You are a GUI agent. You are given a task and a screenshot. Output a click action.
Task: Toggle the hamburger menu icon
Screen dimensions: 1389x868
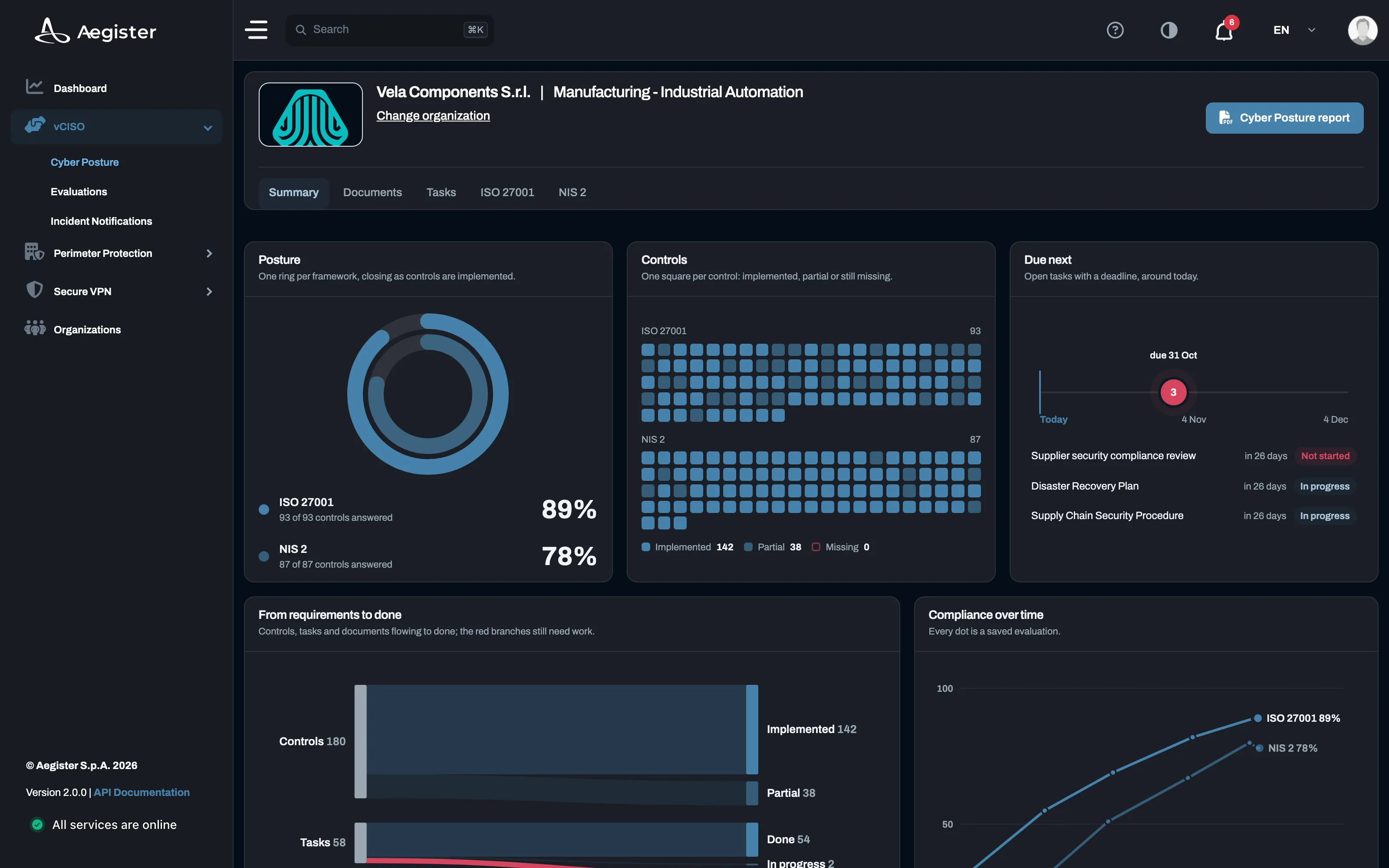tap(256, 29)
